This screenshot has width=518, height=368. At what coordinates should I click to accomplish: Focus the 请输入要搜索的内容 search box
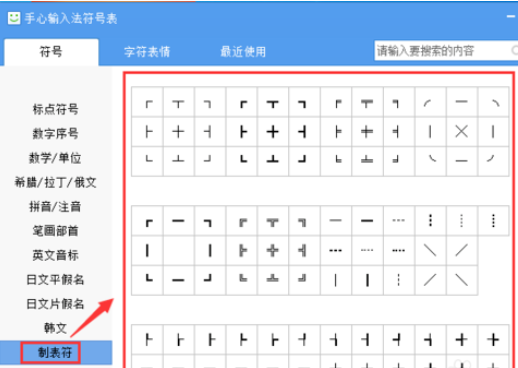(x=446, y=51)
